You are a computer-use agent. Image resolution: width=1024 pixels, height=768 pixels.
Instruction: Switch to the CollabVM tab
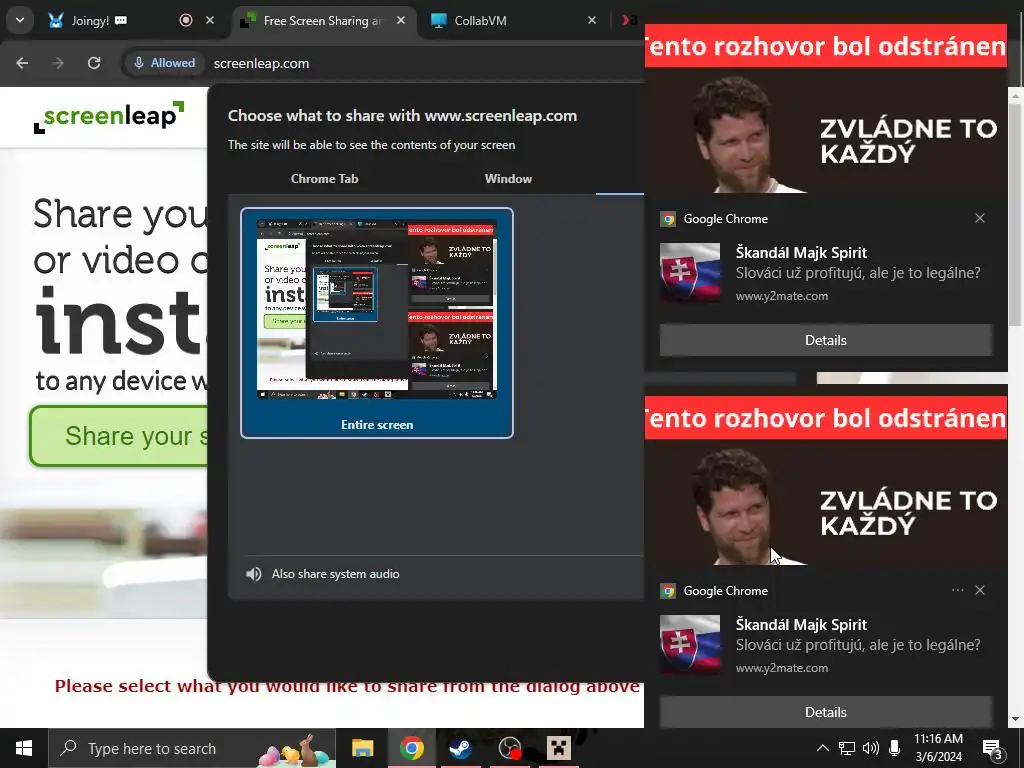coord(506,20)
